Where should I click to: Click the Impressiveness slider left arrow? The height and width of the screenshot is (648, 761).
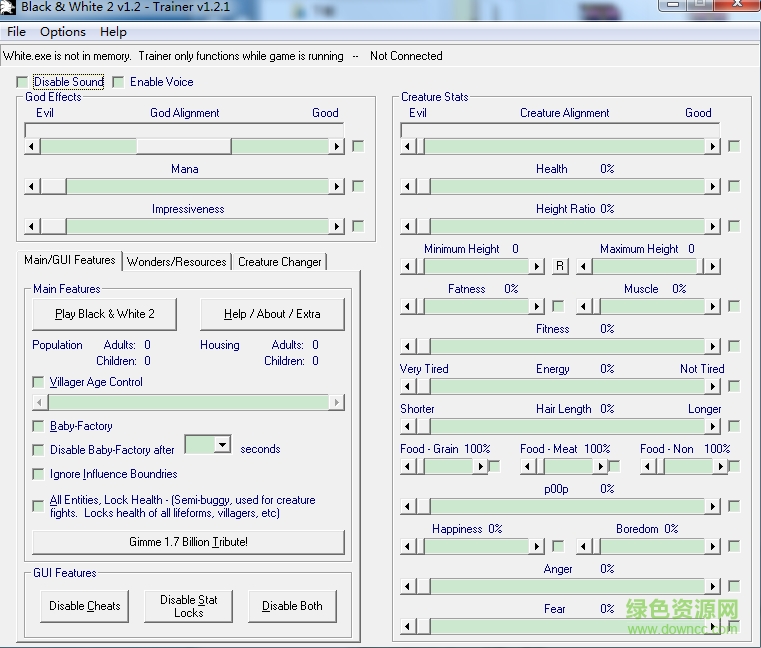click(x=32, y=226)
